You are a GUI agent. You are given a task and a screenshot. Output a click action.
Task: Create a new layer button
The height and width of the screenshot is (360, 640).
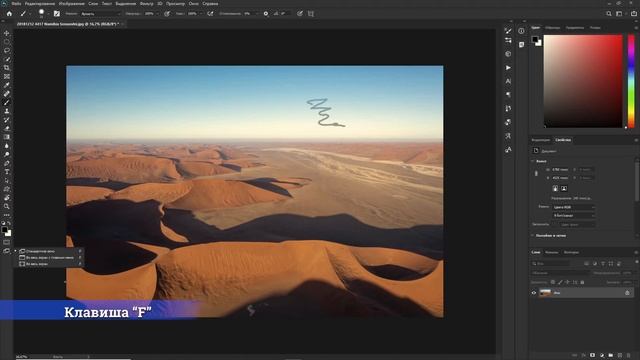pos(620,355)
